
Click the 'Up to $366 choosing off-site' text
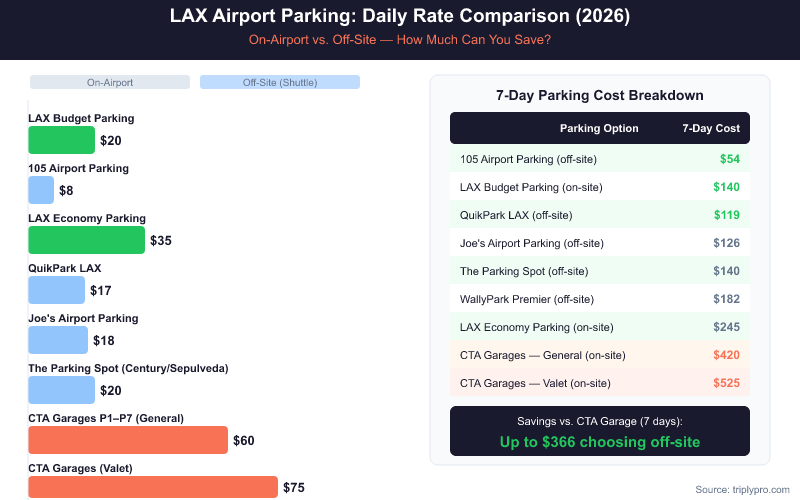[600, 441]
